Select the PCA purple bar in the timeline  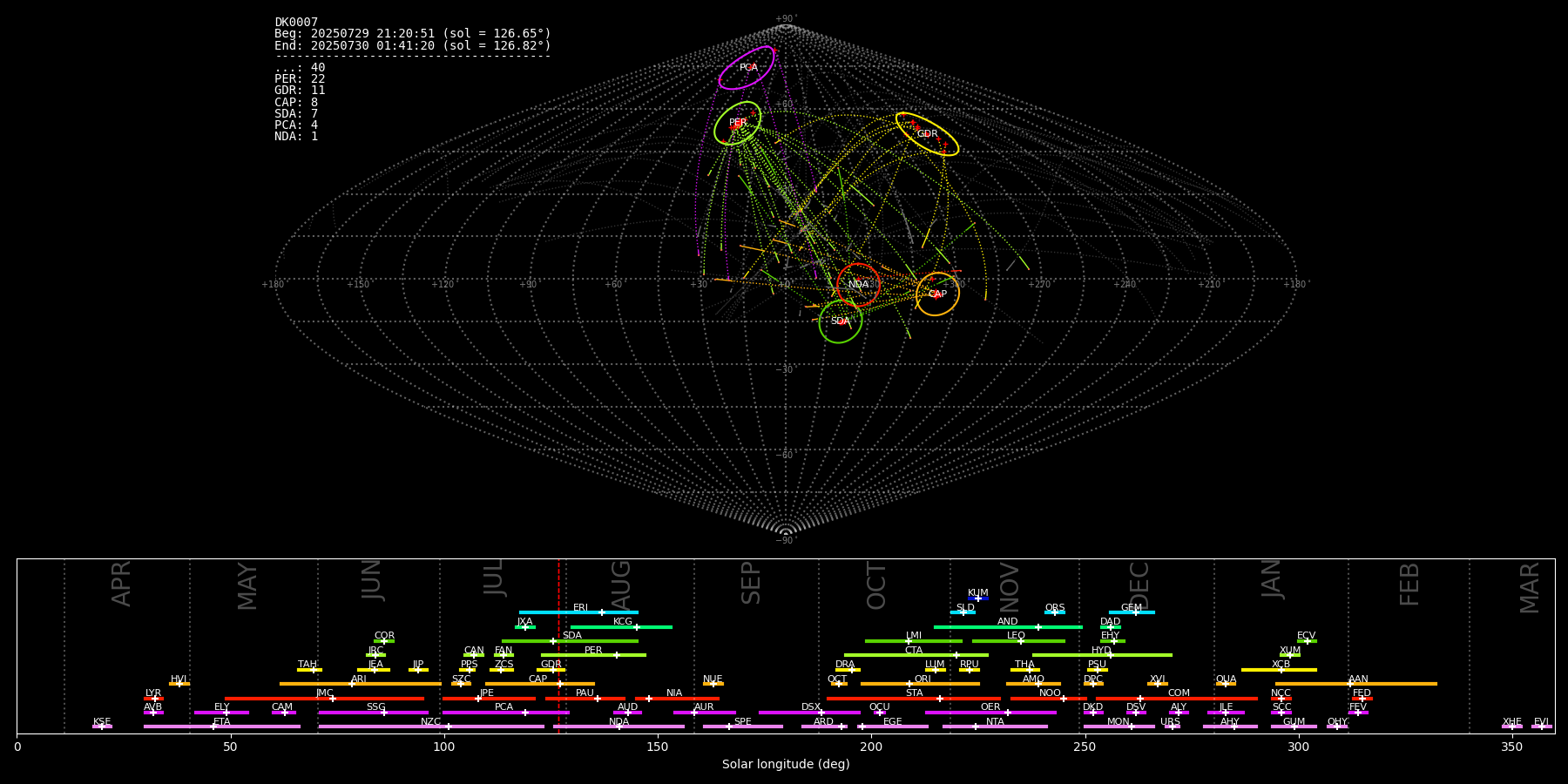click(505, 713)
